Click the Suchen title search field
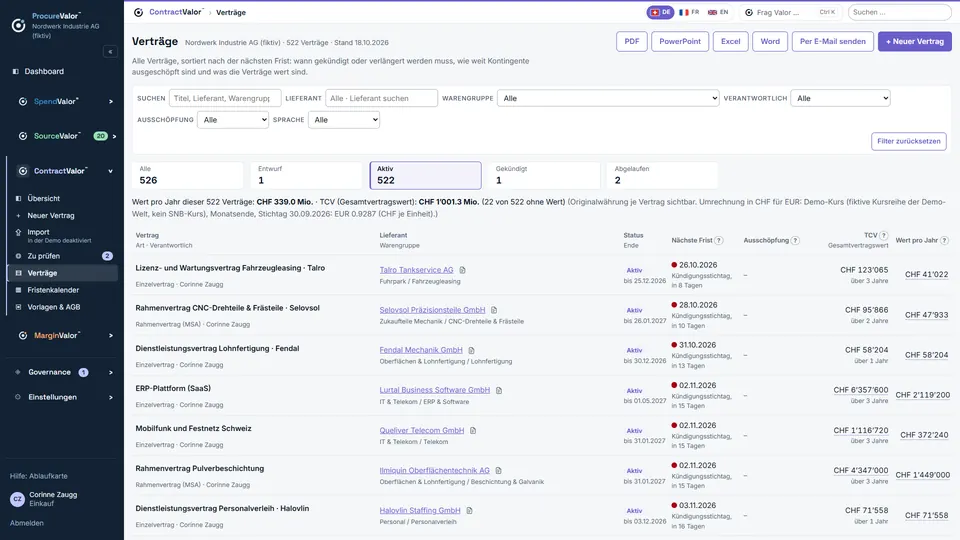Image resolution: width=960 pixels, height=540 pixels. 225,98
